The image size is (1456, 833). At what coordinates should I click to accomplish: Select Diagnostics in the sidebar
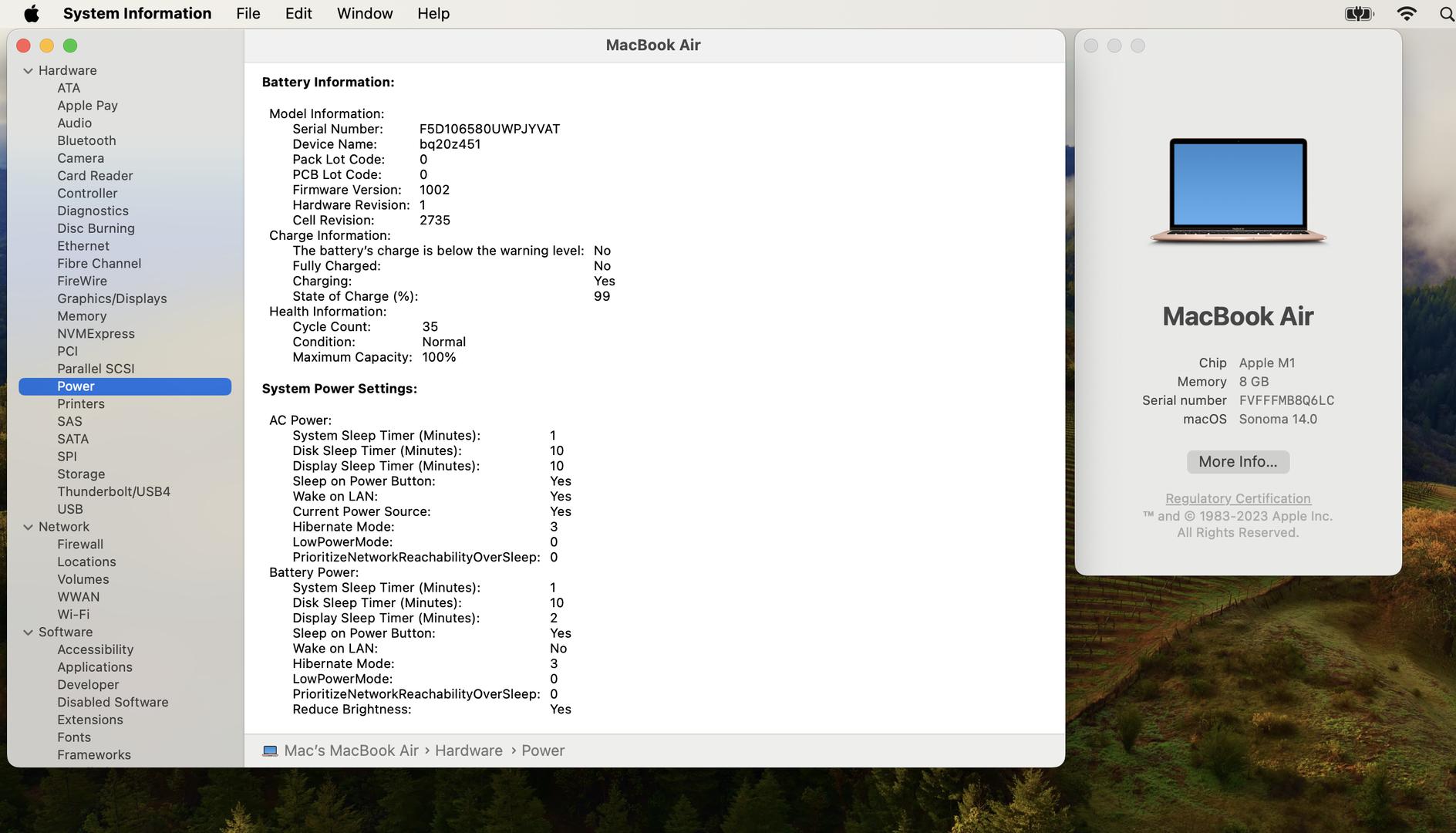(x=93, y=211)
